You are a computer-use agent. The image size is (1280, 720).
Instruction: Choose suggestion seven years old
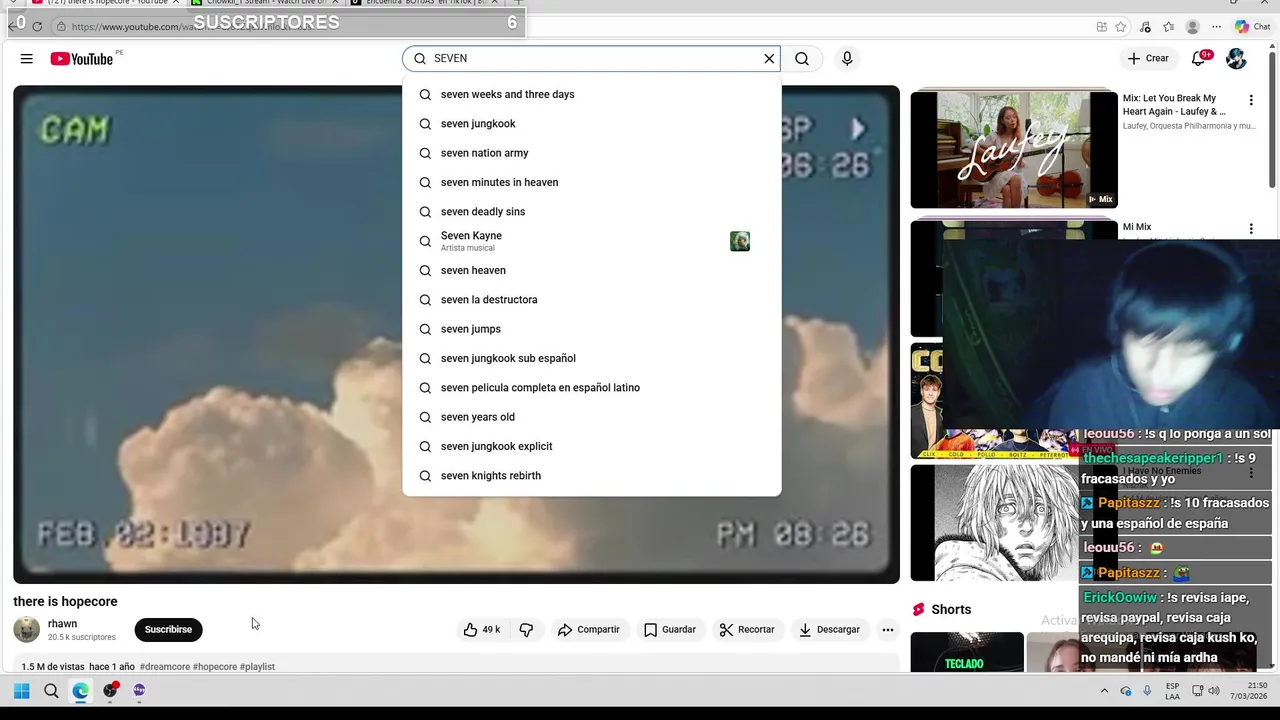tap(592, 417)
